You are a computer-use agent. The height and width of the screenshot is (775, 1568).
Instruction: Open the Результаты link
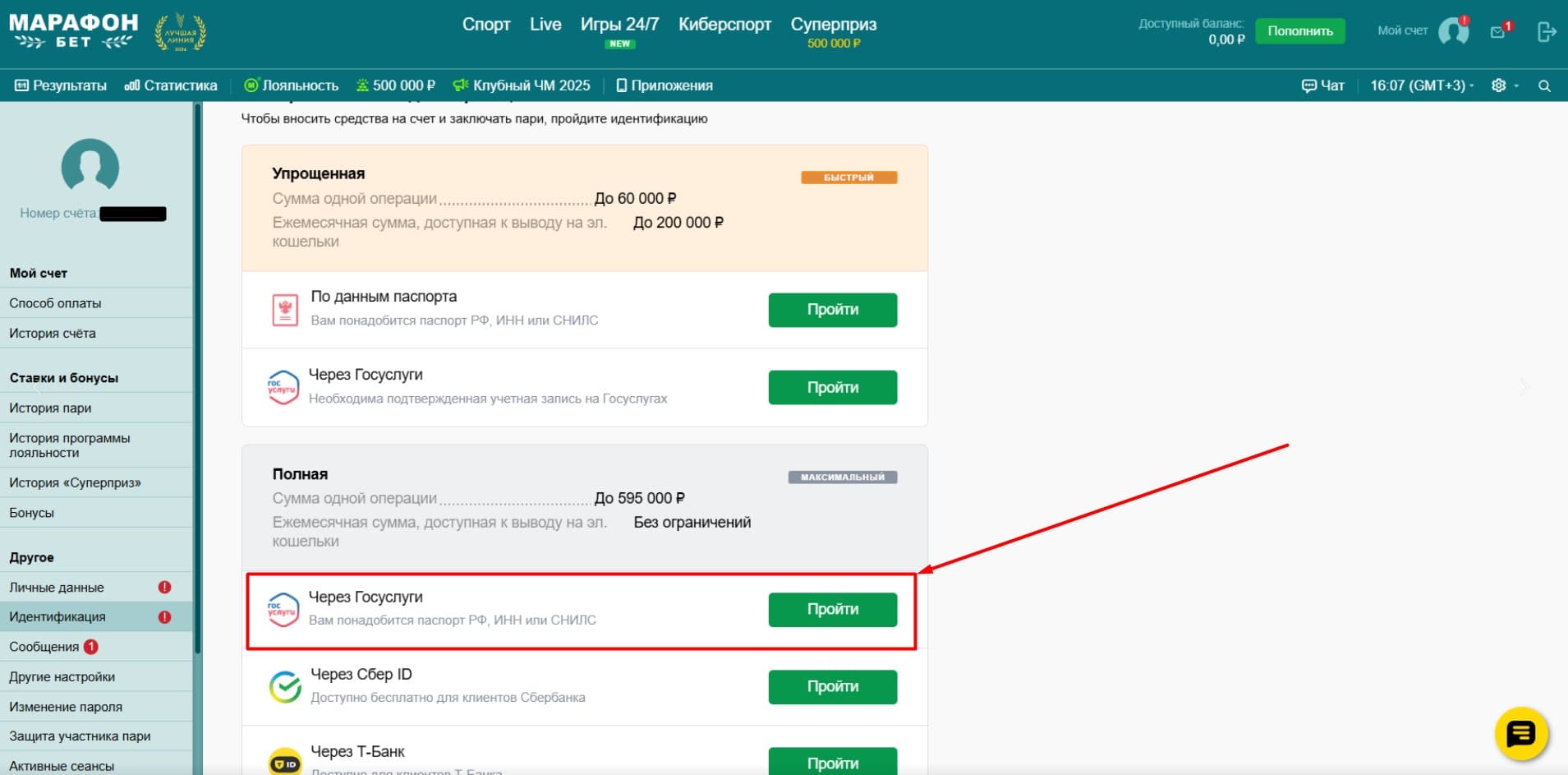[61, 85]
